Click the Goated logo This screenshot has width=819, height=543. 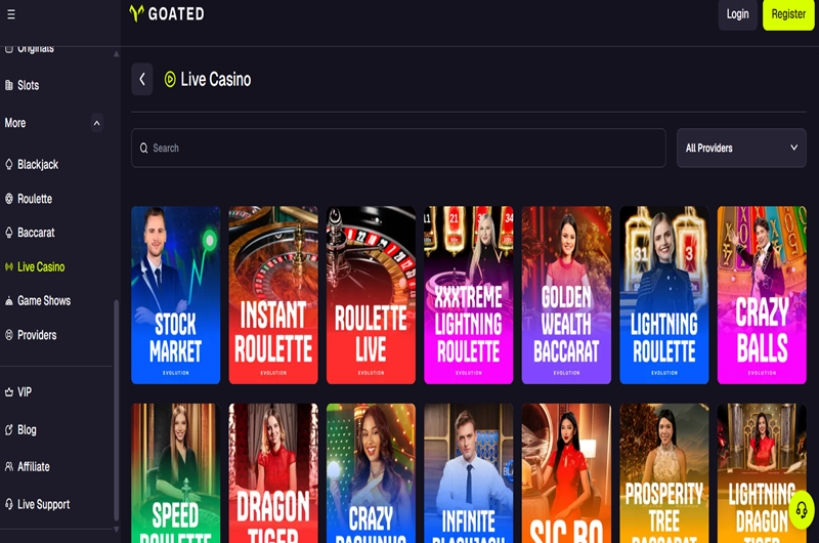[167, 14]
